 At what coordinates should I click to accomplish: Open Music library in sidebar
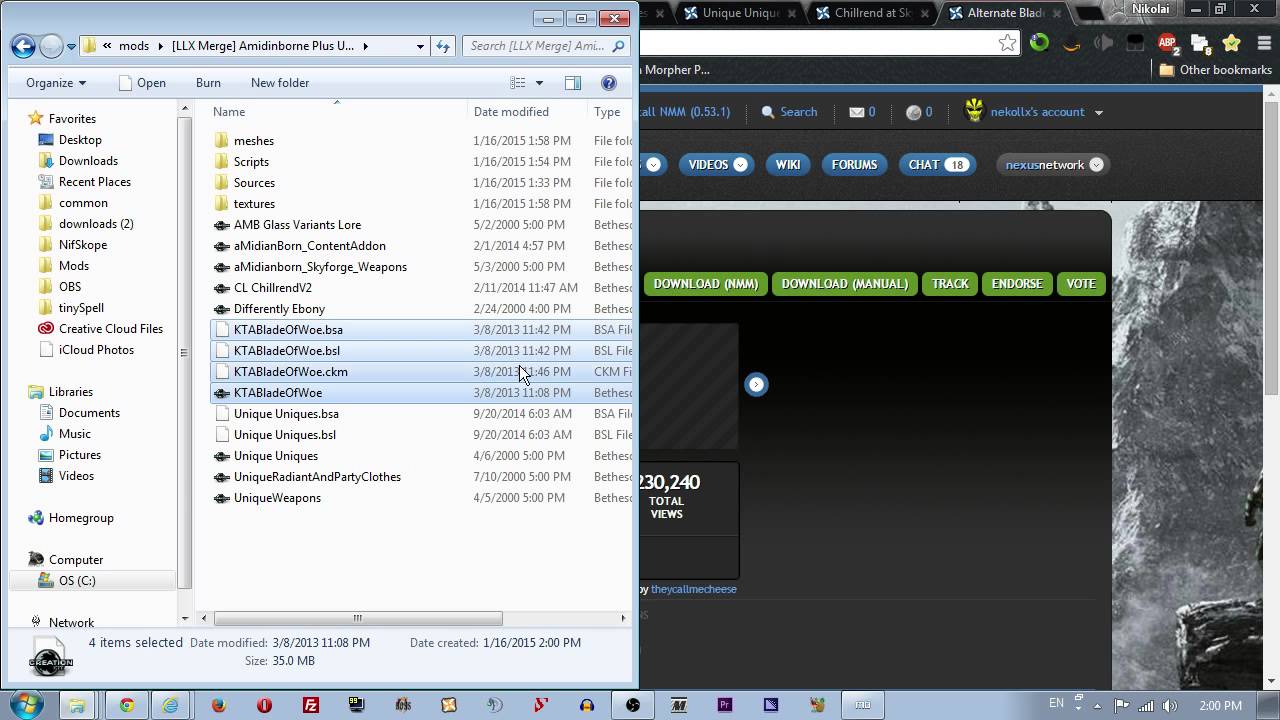75,434
